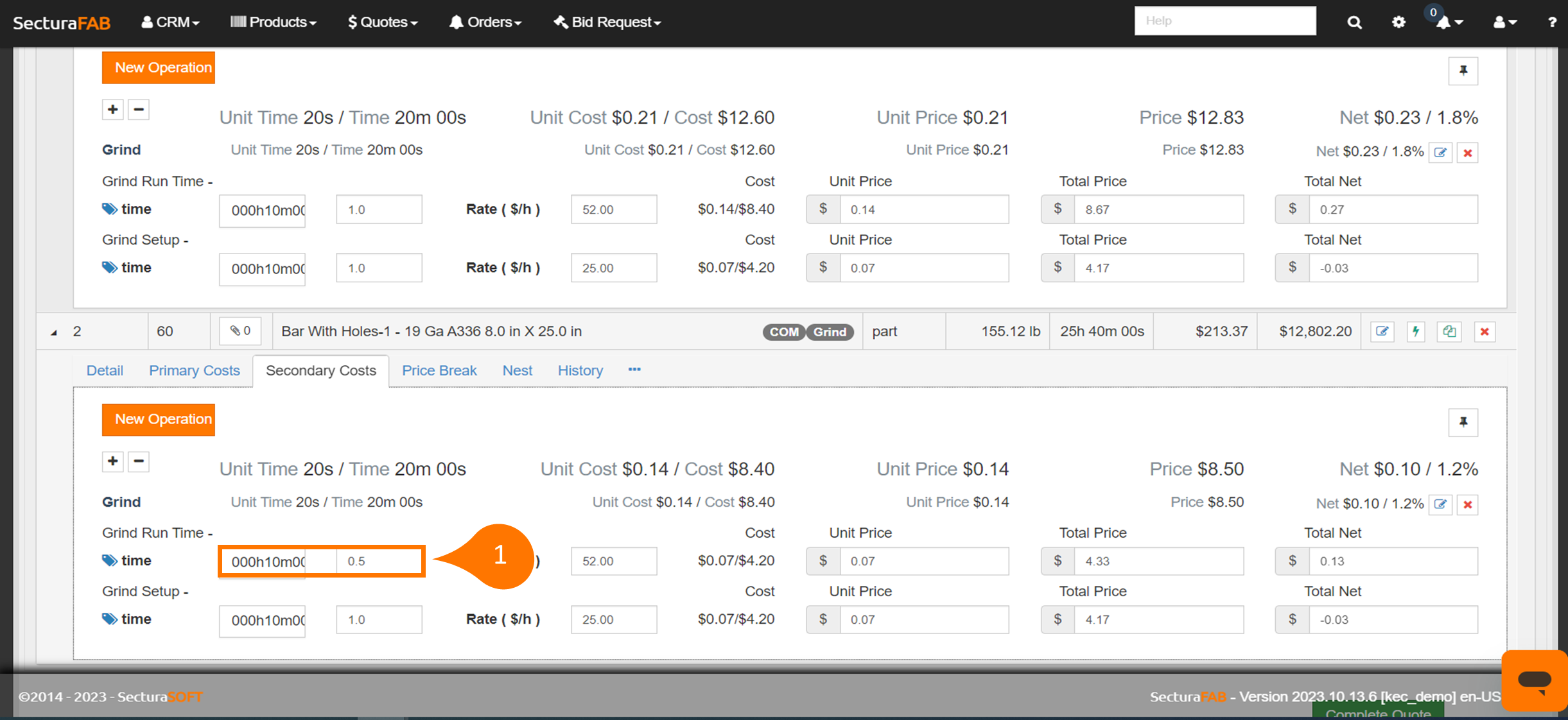
Task: Open the Quotes dropdown menu
Action: 383,22
